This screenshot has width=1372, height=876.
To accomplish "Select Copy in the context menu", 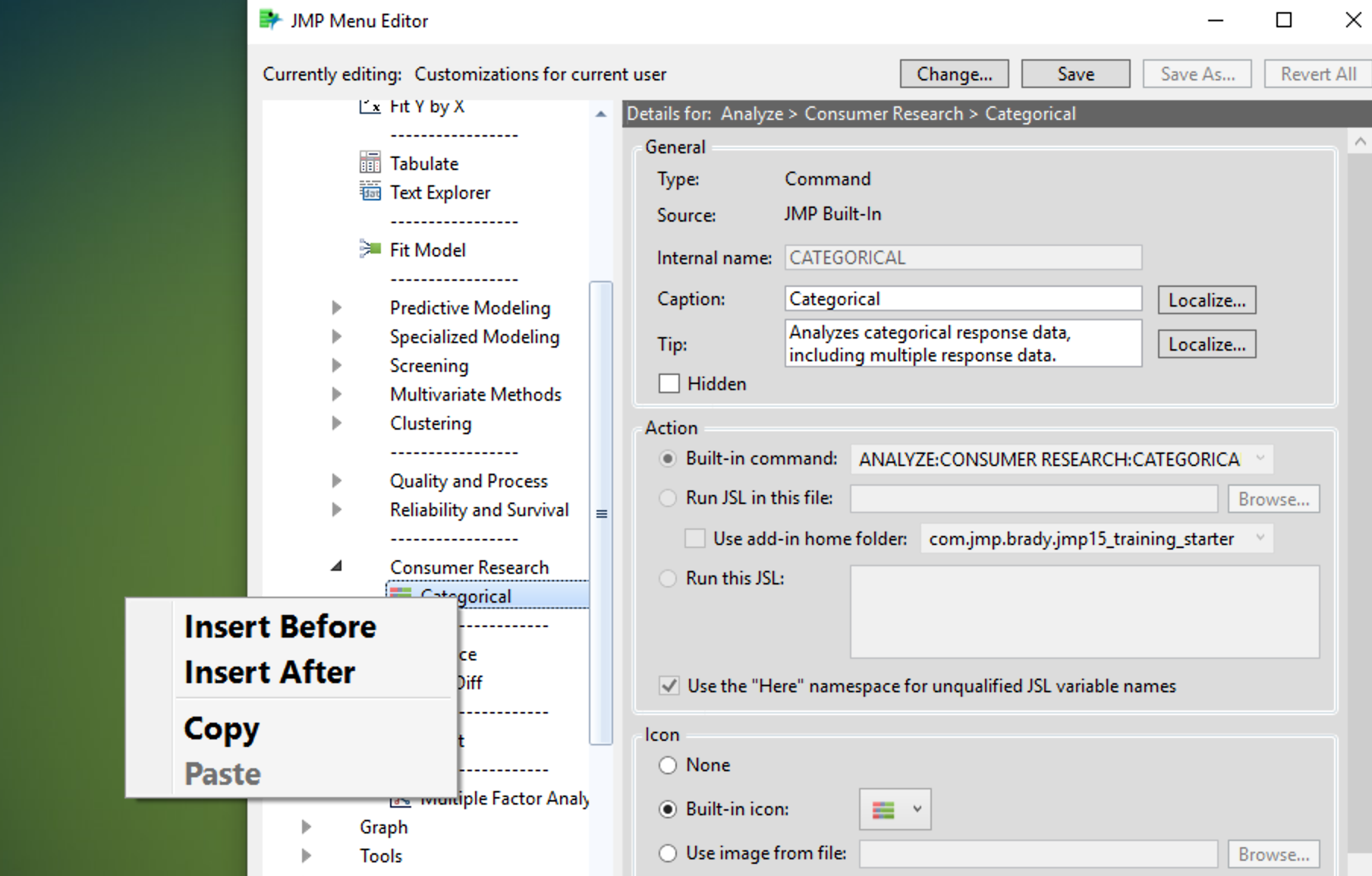I will coord(220,728).
